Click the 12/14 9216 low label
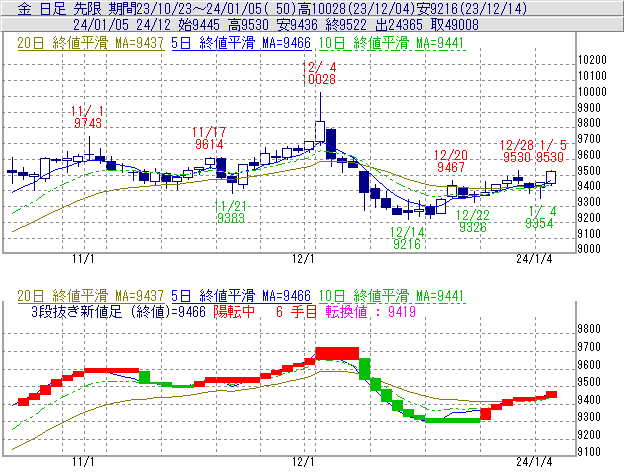624x475 pixels. [407, 238]
